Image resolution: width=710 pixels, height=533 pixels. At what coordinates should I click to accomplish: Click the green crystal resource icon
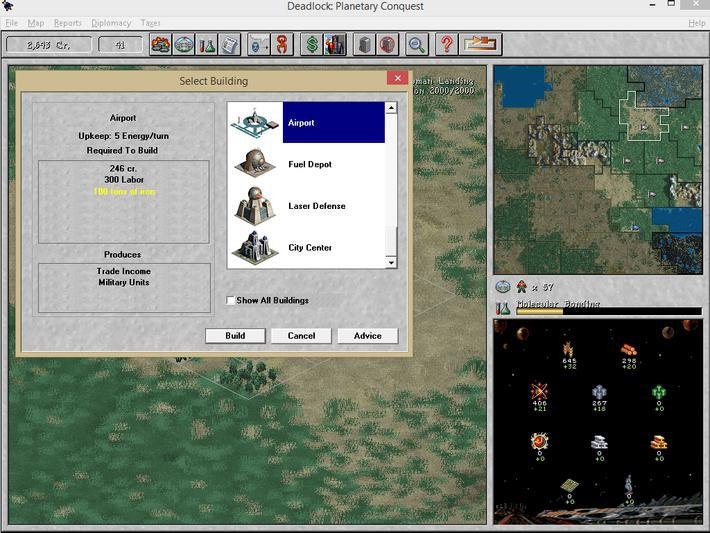click(659, 392)
